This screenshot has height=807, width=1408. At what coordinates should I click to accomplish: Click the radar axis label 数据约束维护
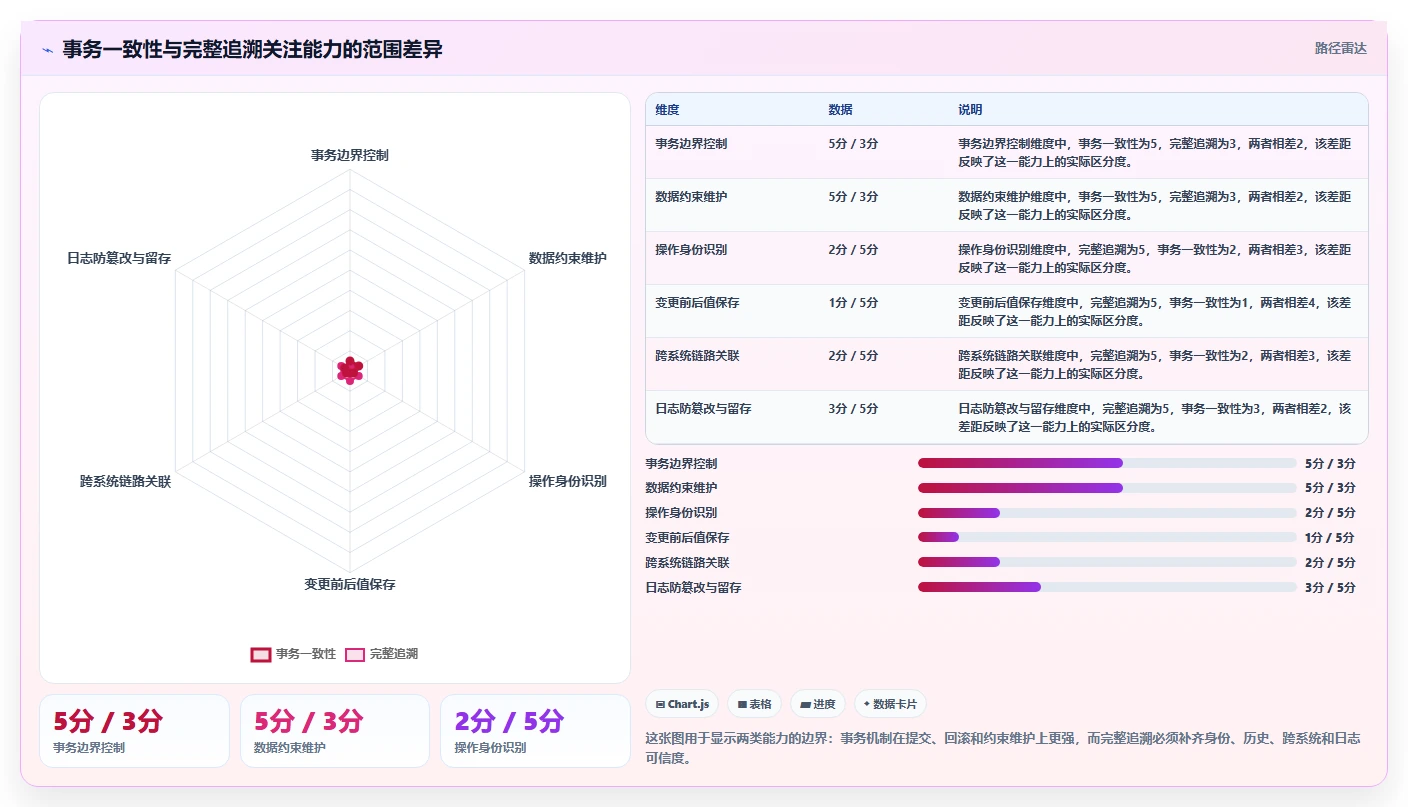pyautogui.click(x=567, y=258)
